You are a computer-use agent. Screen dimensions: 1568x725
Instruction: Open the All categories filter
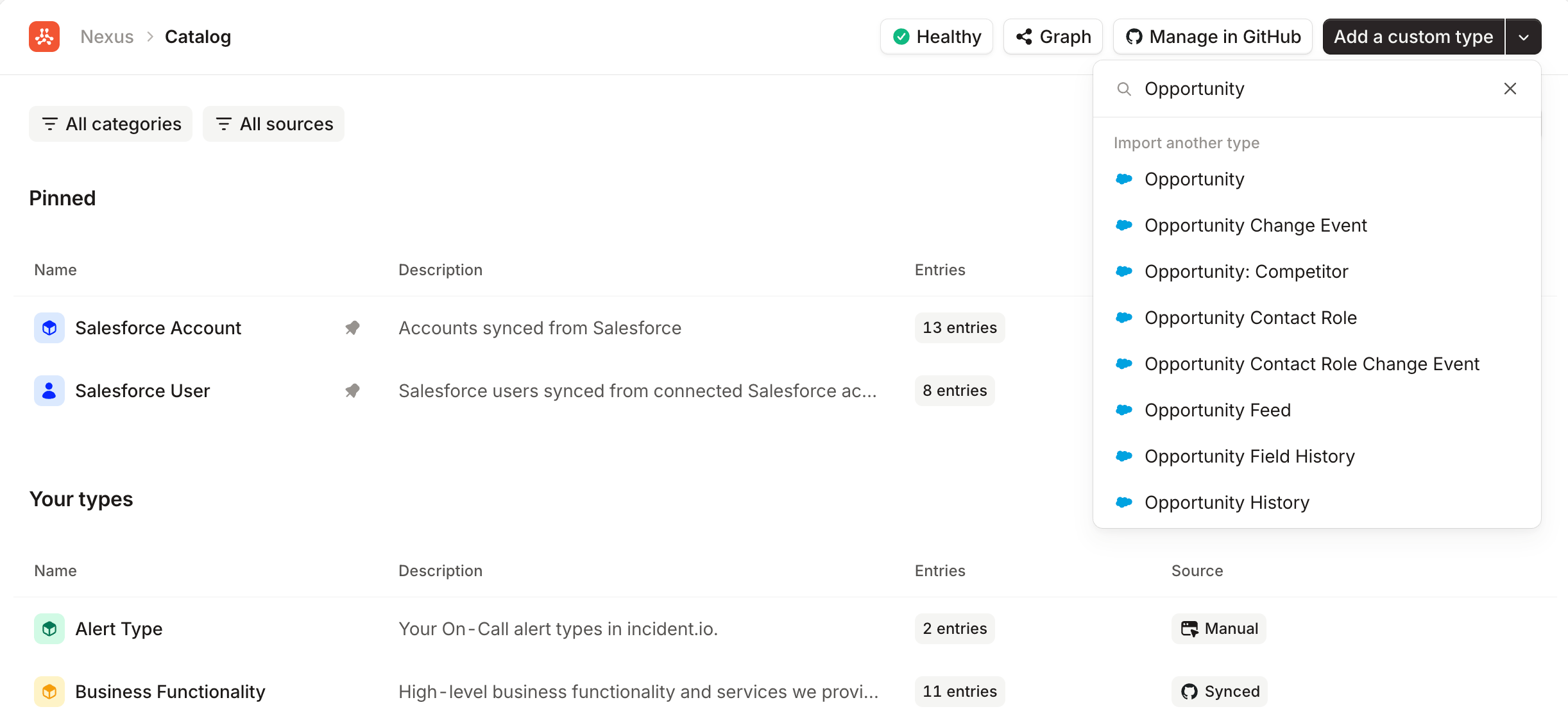tap(110, 124)
